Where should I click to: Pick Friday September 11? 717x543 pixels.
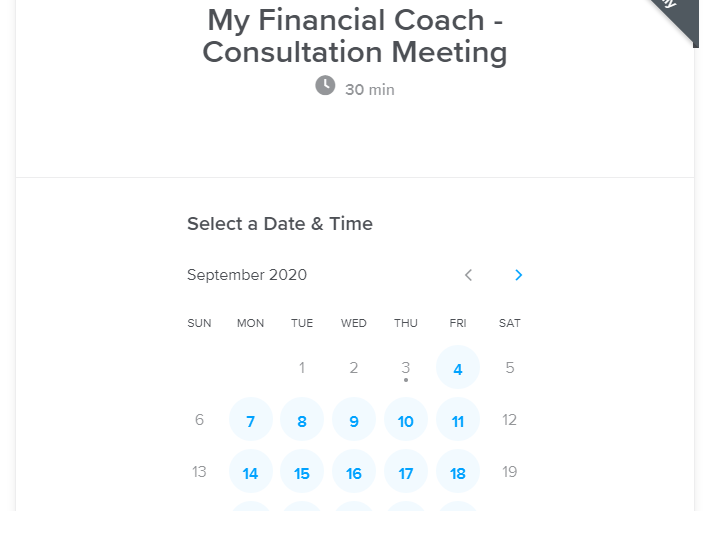point(458,421)
